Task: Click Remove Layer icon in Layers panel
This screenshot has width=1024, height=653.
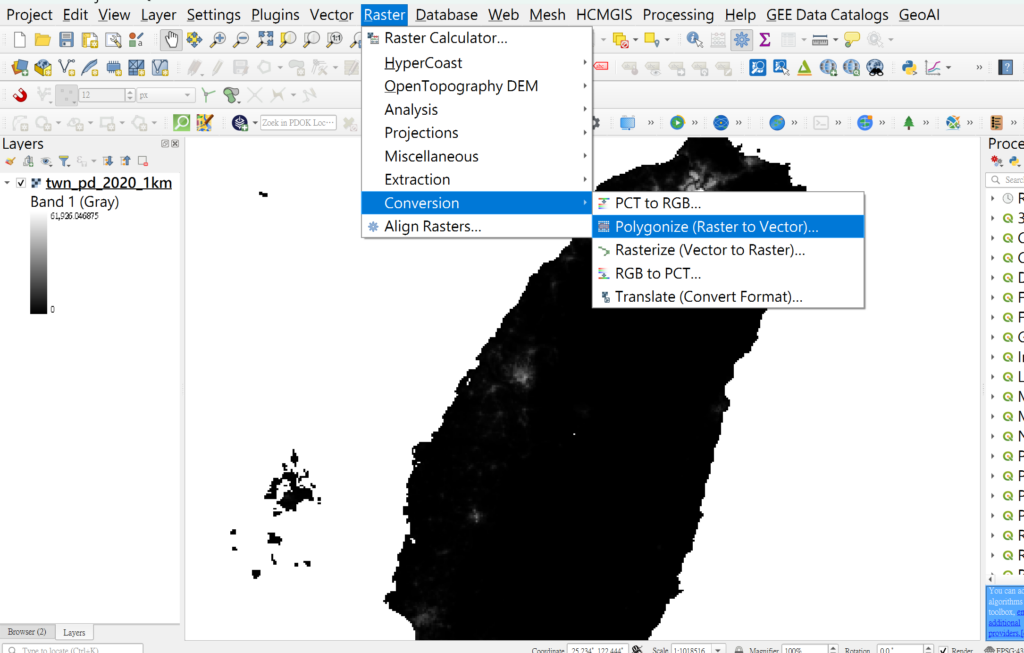Action: pyautogui.click(x=143, y=161)
